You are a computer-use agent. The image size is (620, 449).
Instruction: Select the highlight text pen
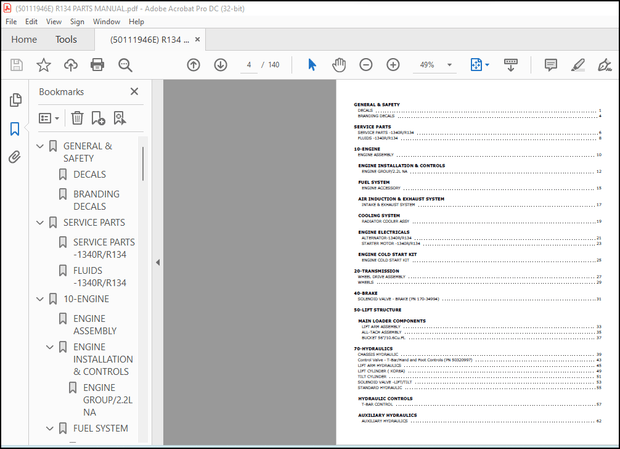[578, 65]
